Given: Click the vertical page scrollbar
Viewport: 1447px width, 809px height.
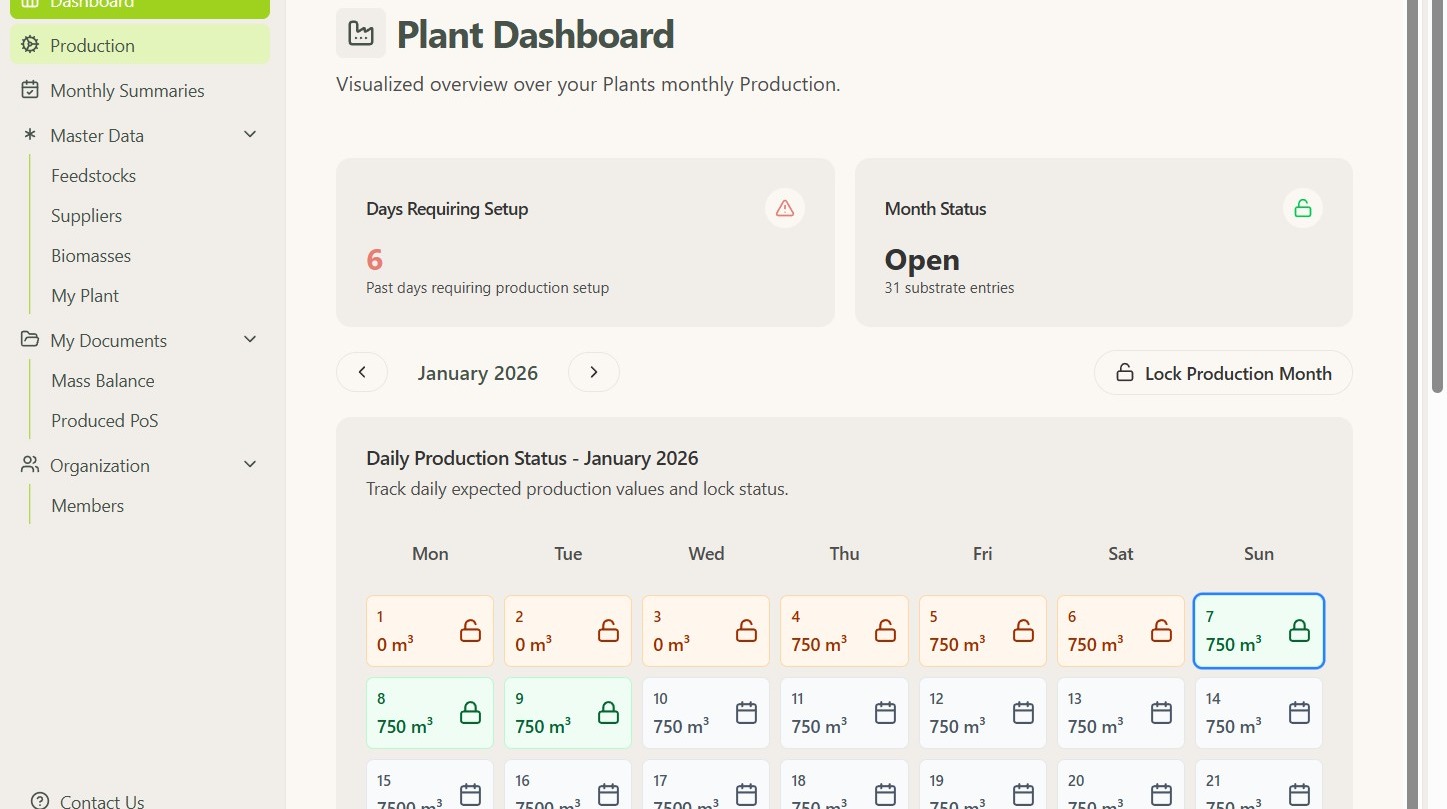Looking at the screenshot, I should [1438, 200].
